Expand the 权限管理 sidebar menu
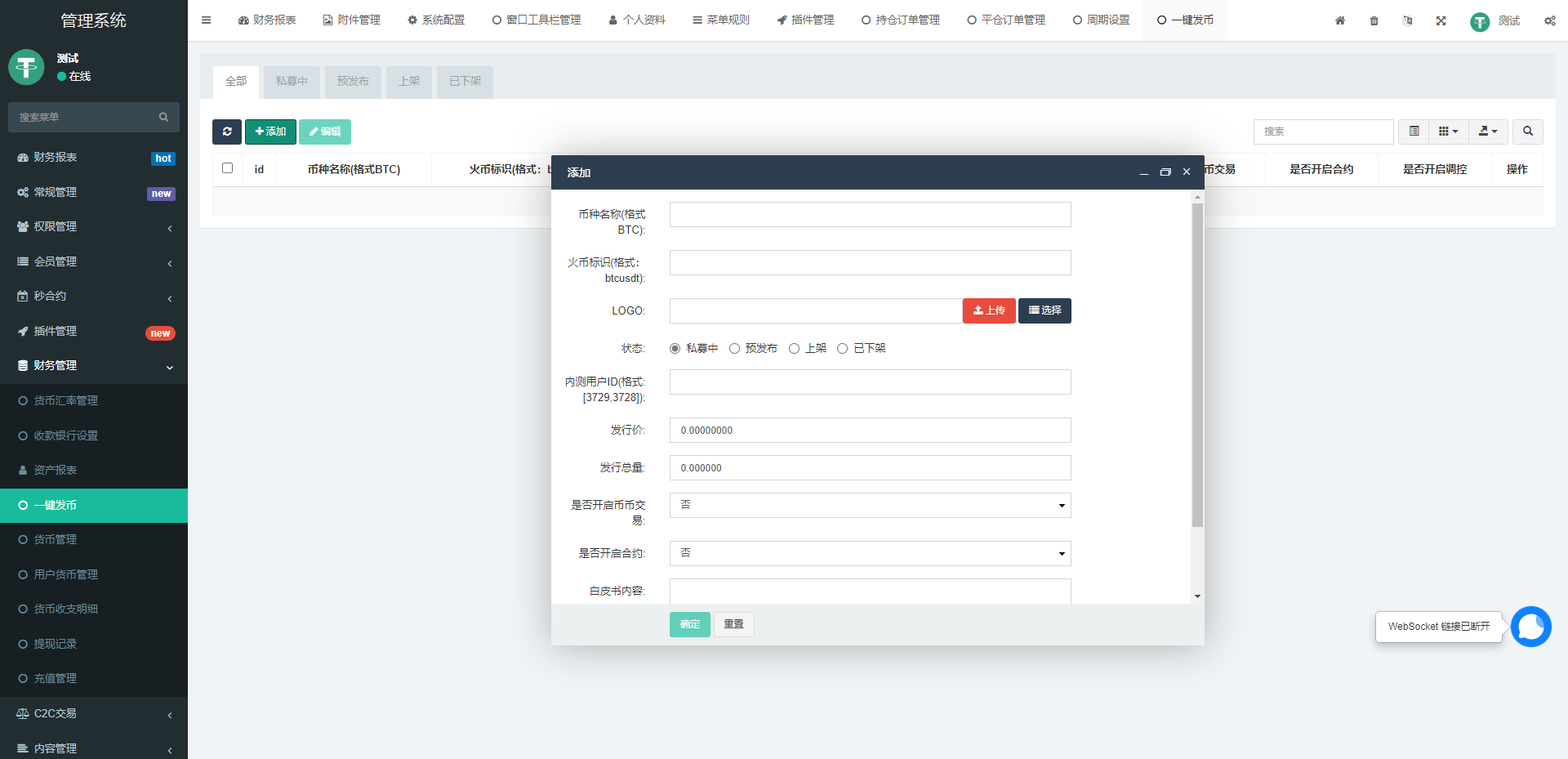Viewport: 1568px width, 759px height. click(94, 226)
